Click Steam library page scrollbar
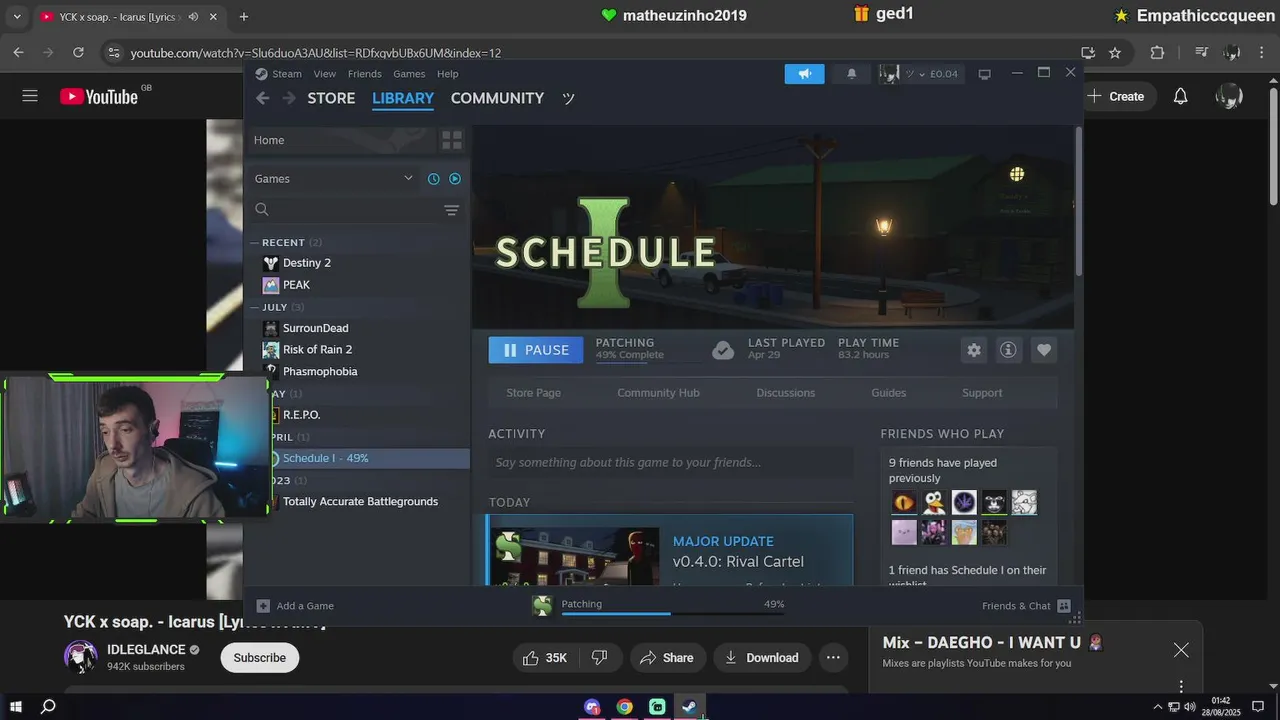Image resolution: width=1280 pixels, height=720 pixels. click(1078, 200)
